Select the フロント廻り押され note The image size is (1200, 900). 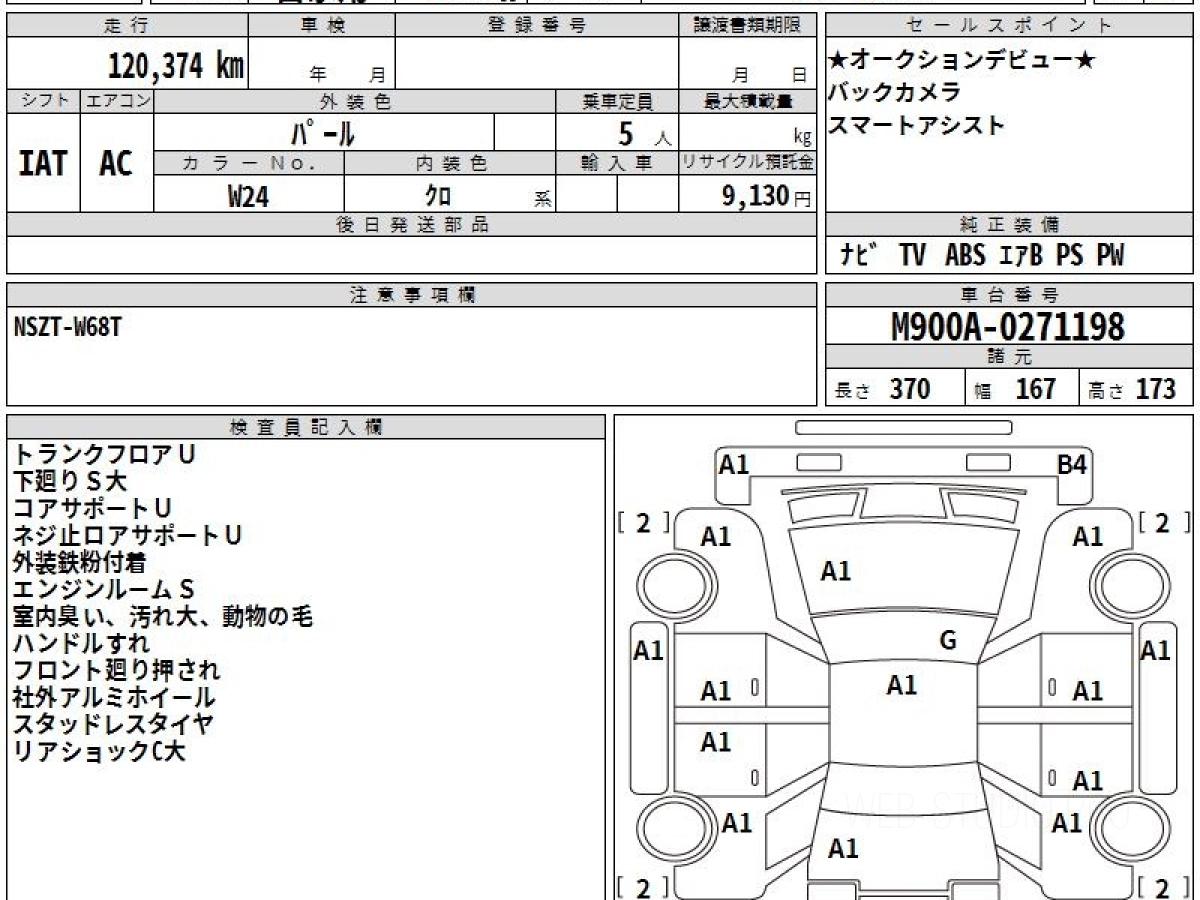(116, 670)
